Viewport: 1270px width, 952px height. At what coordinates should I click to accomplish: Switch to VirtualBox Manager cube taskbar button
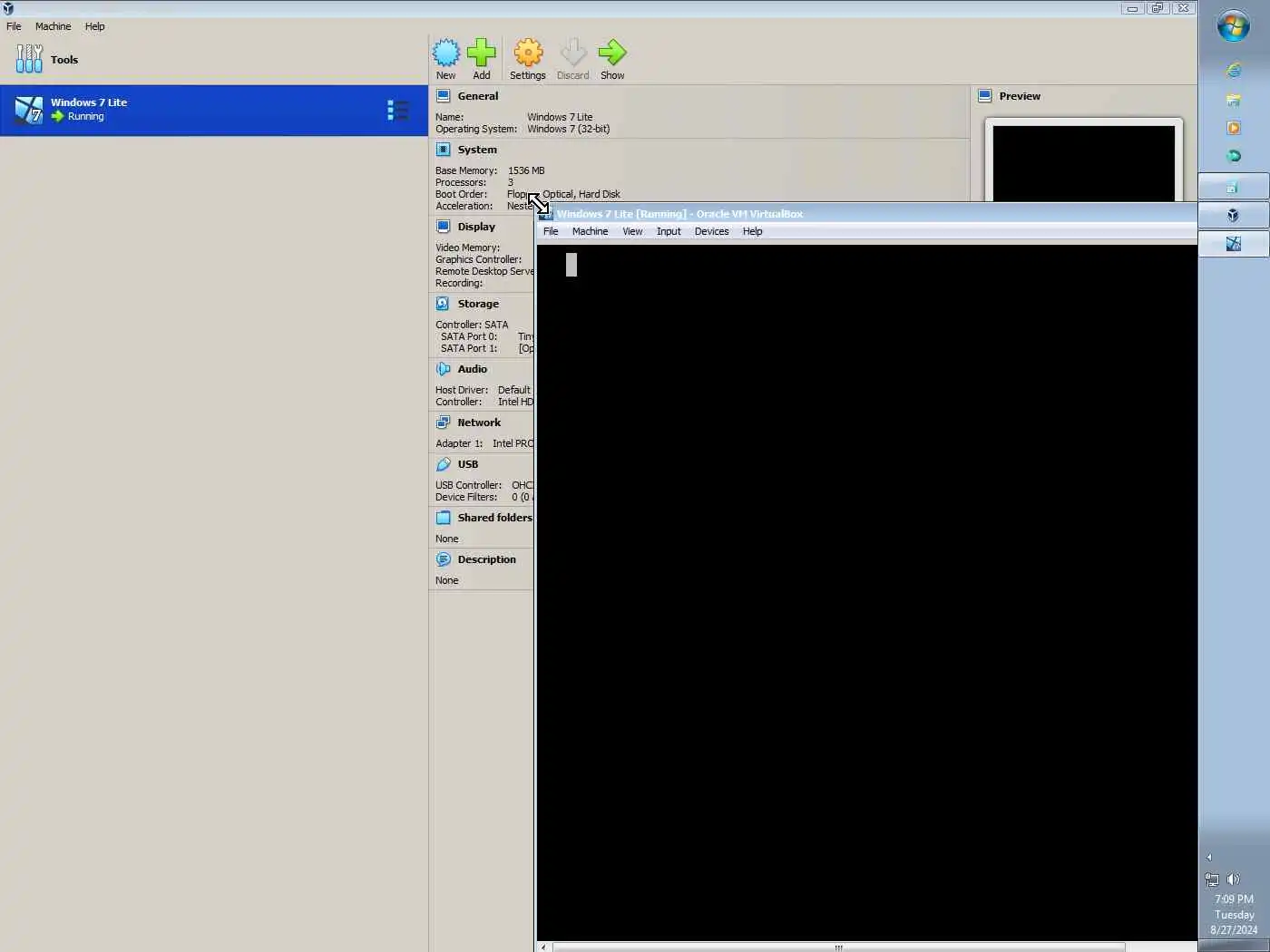point(1234,215)
